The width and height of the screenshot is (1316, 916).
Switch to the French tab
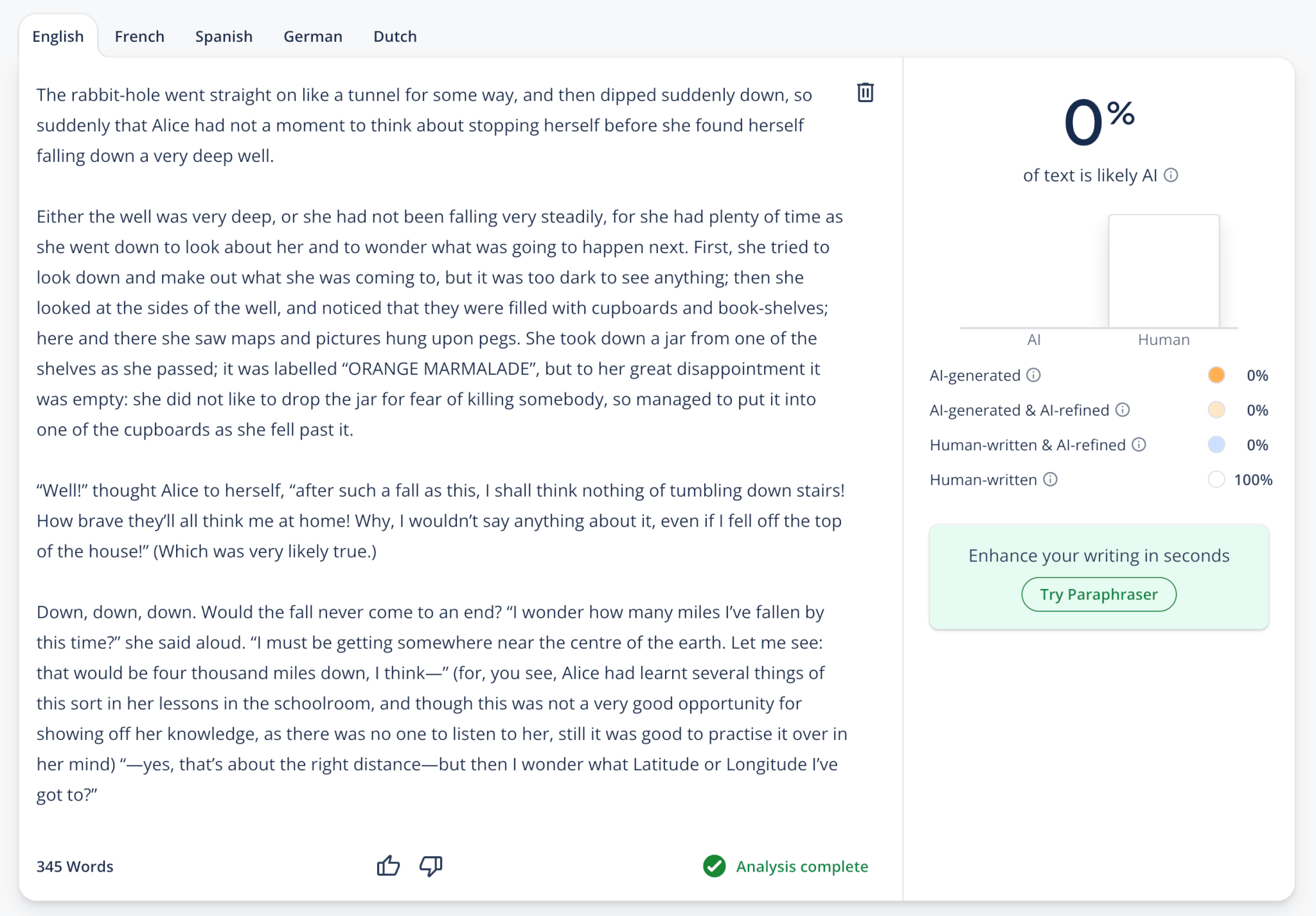(x=139, y=37)
